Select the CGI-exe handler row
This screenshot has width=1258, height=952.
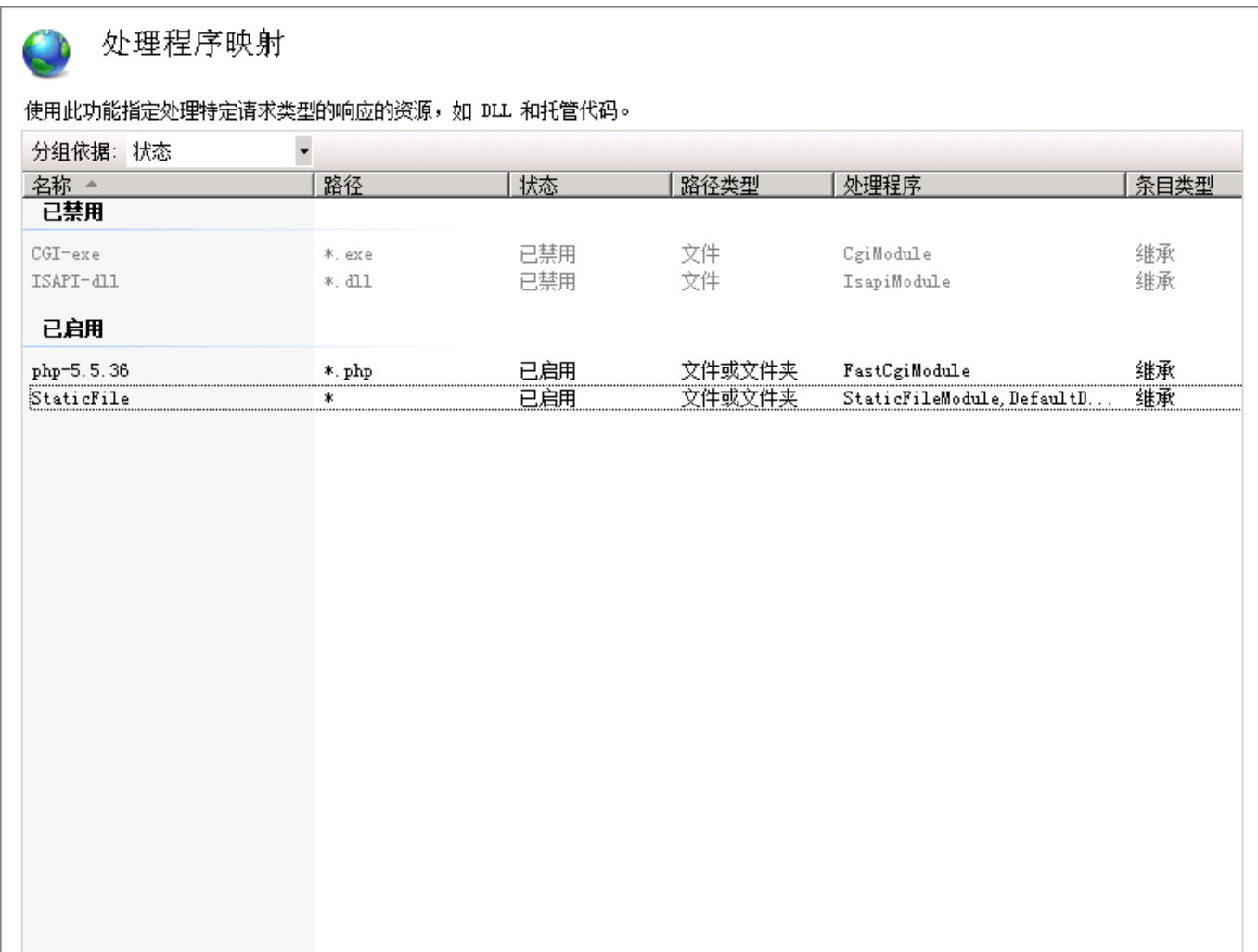(66, 253)
